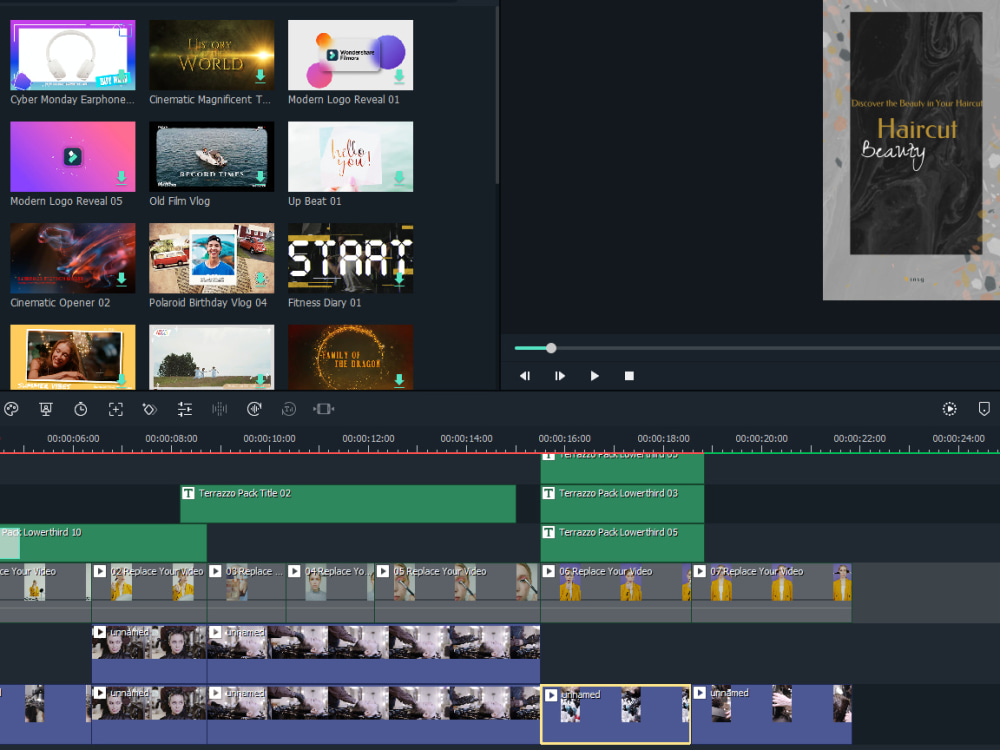Click the Modern Logo Reveal 01 label
The height and width of the screenshot is (750, 1000).
click(x=344, y=99)
